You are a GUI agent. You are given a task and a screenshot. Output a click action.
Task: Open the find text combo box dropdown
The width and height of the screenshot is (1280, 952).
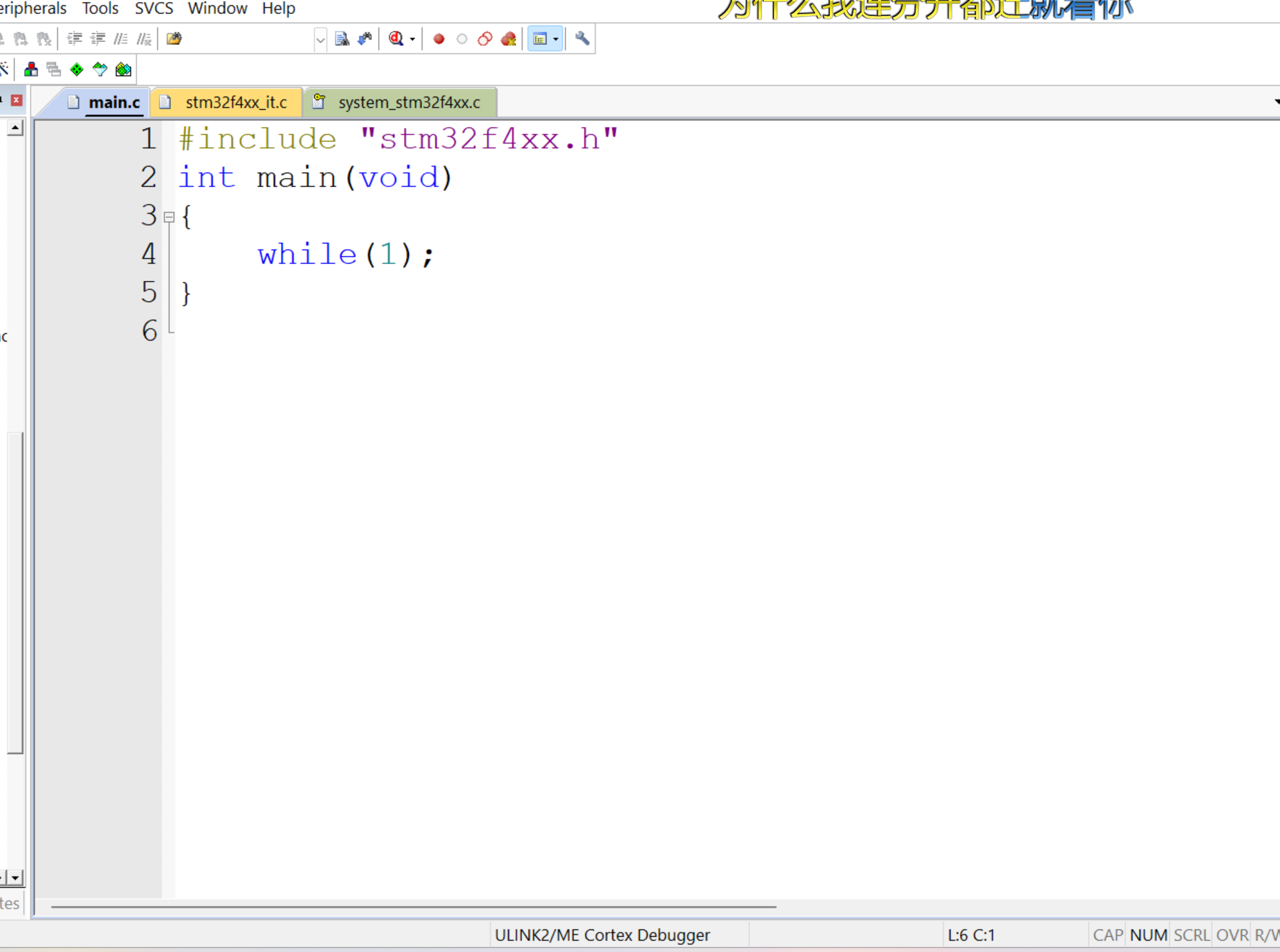click(x=320, y=40)
